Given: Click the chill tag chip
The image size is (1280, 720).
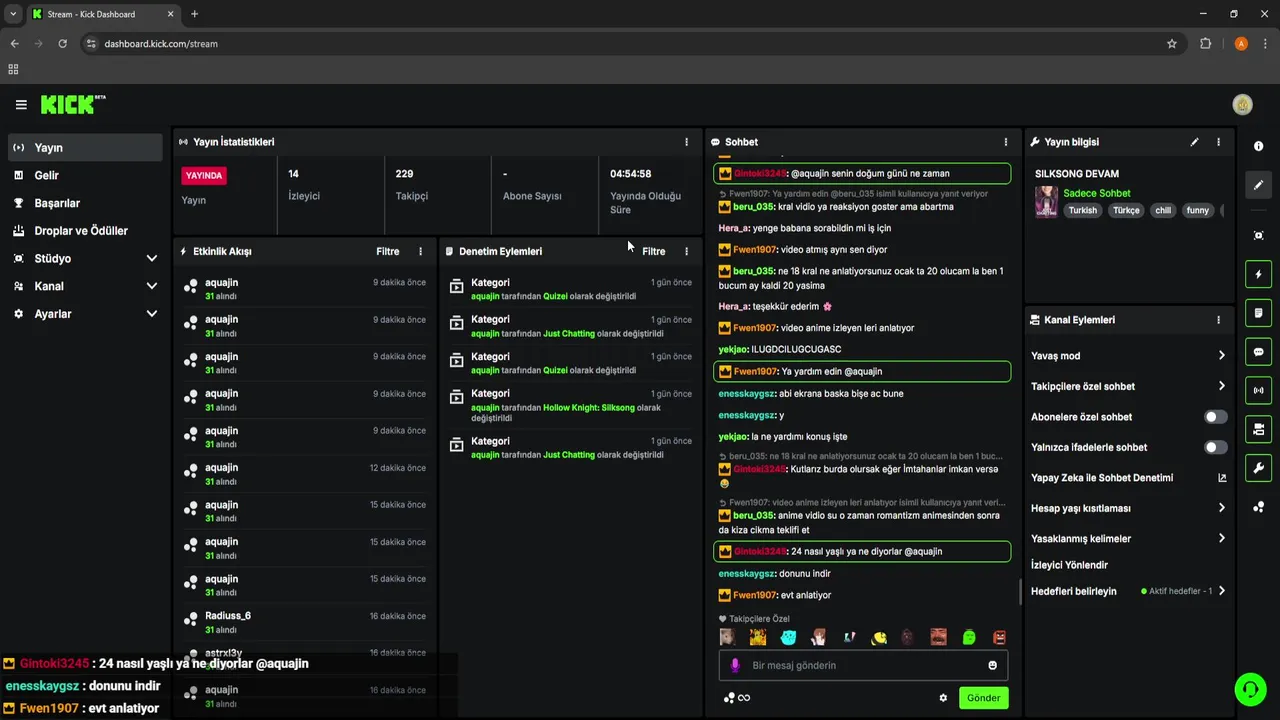Looking at the screenshot, I should pos(1163,210).
